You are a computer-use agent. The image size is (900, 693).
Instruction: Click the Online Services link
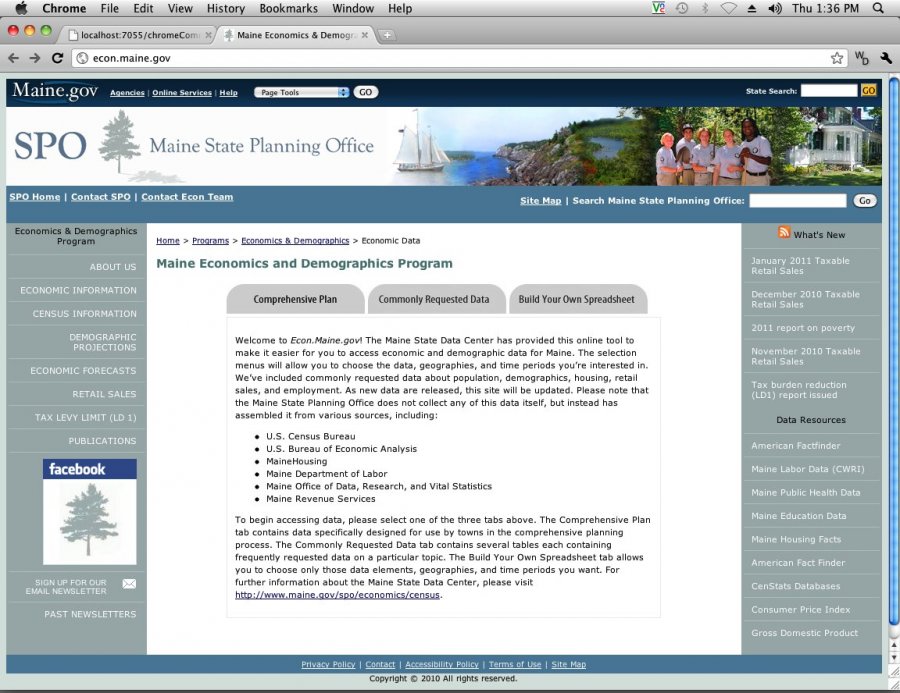coord(182,92)
